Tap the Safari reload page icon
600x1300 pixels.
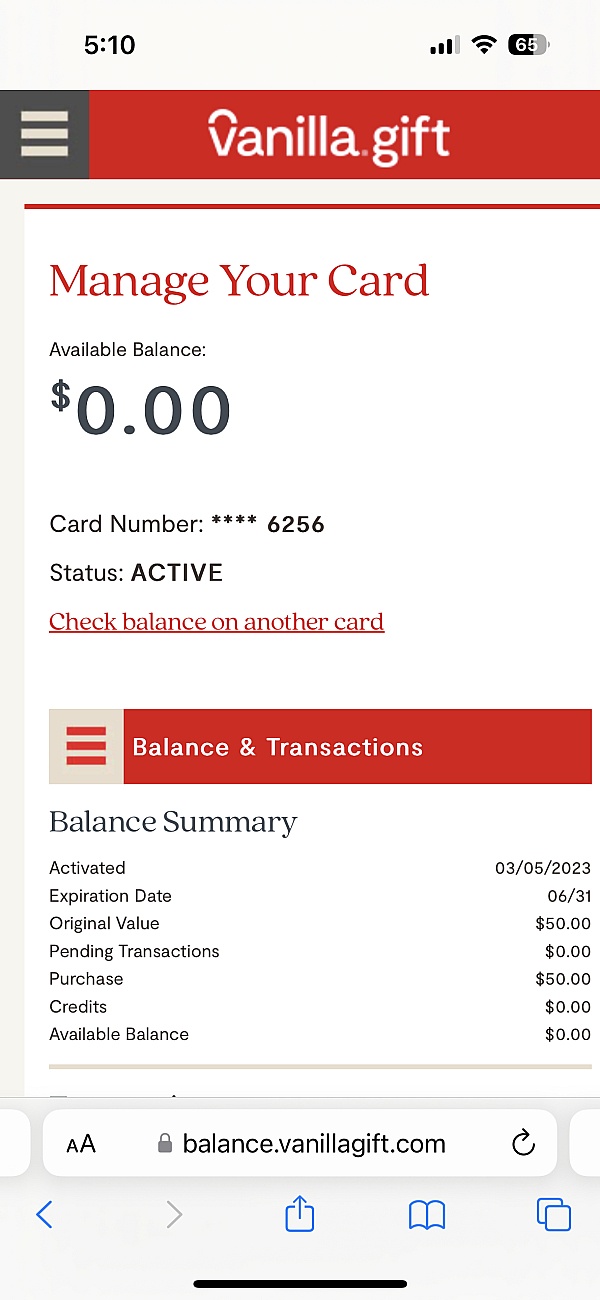coord(523,1144)
